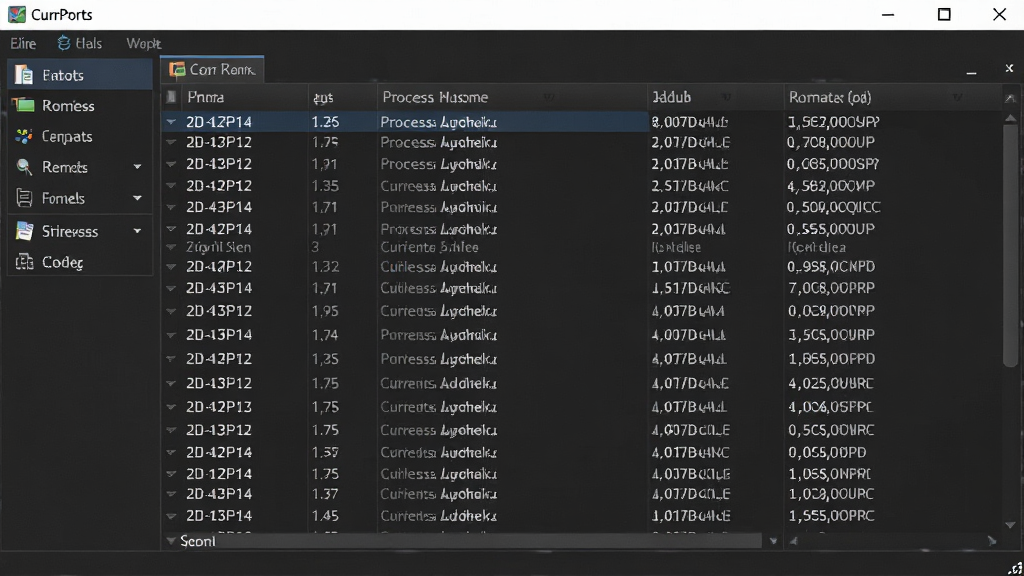Open the Remets magnifier icon
Image resolution: width=1024 pixels, height=576 pixels.
click(24, 167)
